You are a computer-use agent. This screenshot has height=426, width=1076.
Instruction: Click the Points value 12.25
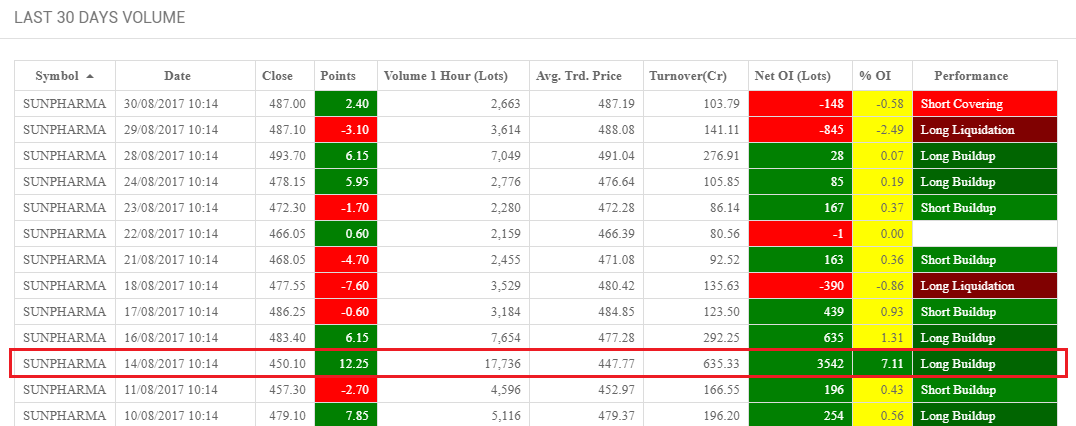[354, 364]
